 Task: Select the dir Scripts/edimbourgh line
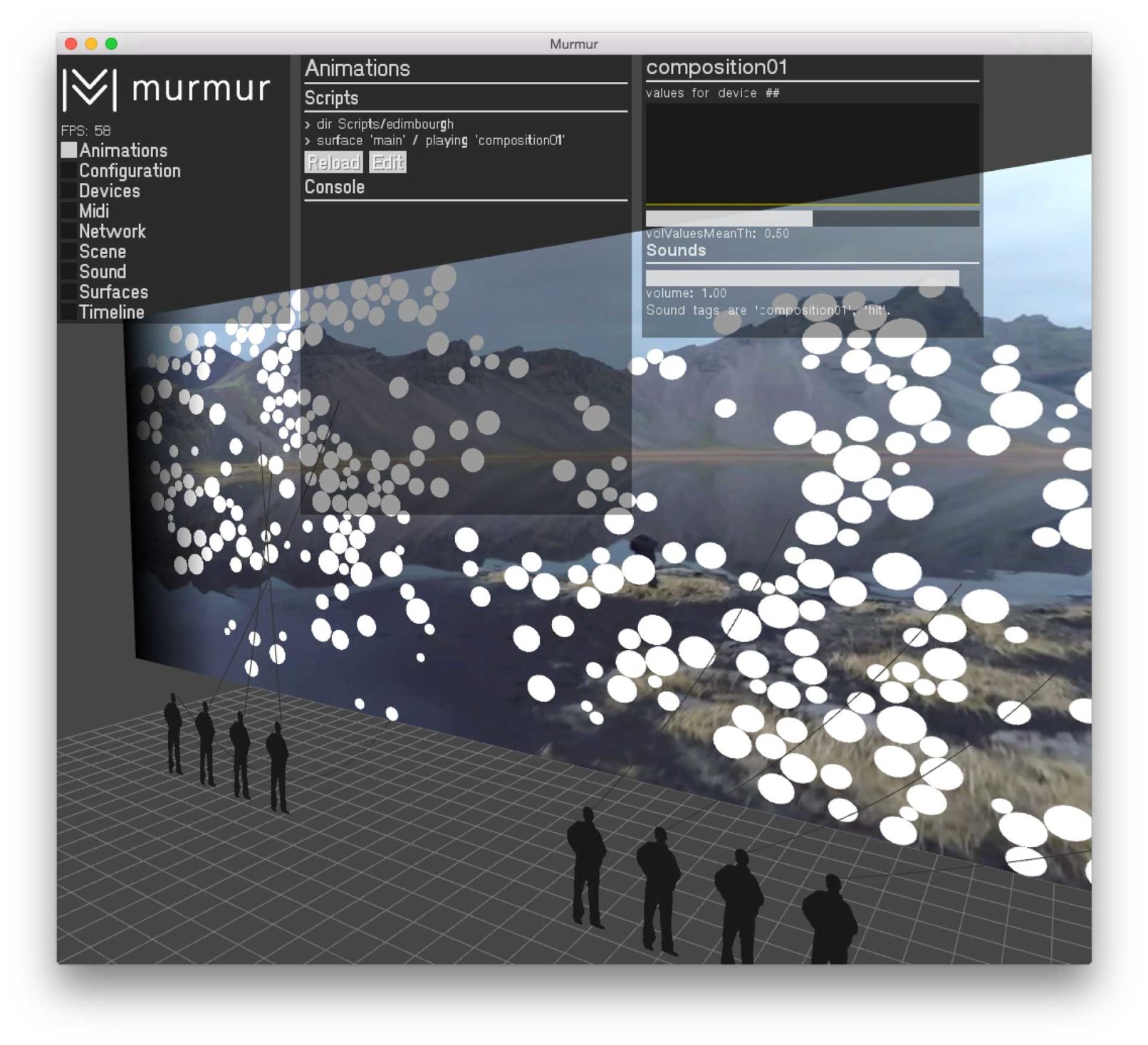click(385, 124)
